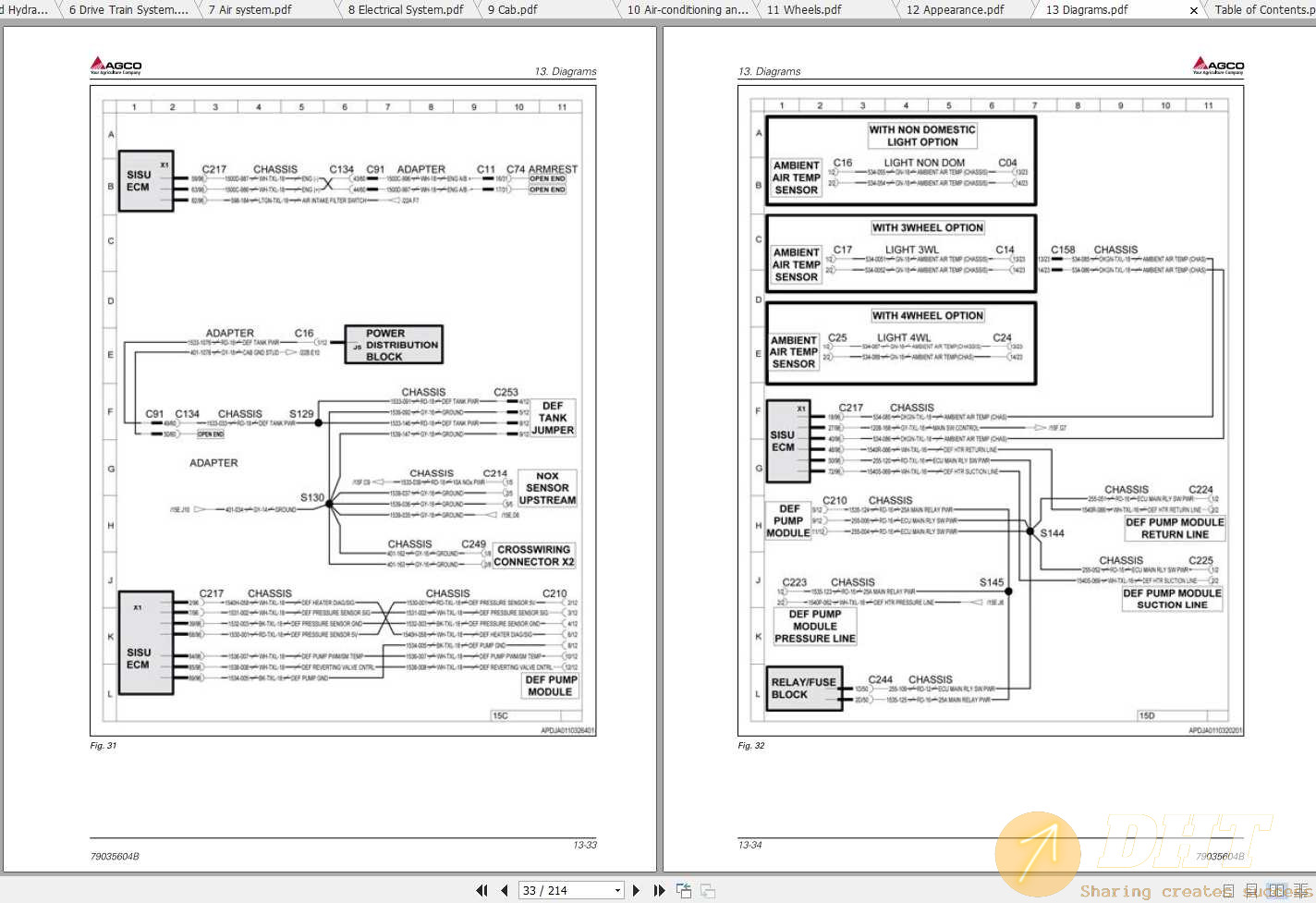Click the WITH 4WHEEL OPTION heading
The width and height of the screenshot is (1316, 903).
click(x=928, y=315)
